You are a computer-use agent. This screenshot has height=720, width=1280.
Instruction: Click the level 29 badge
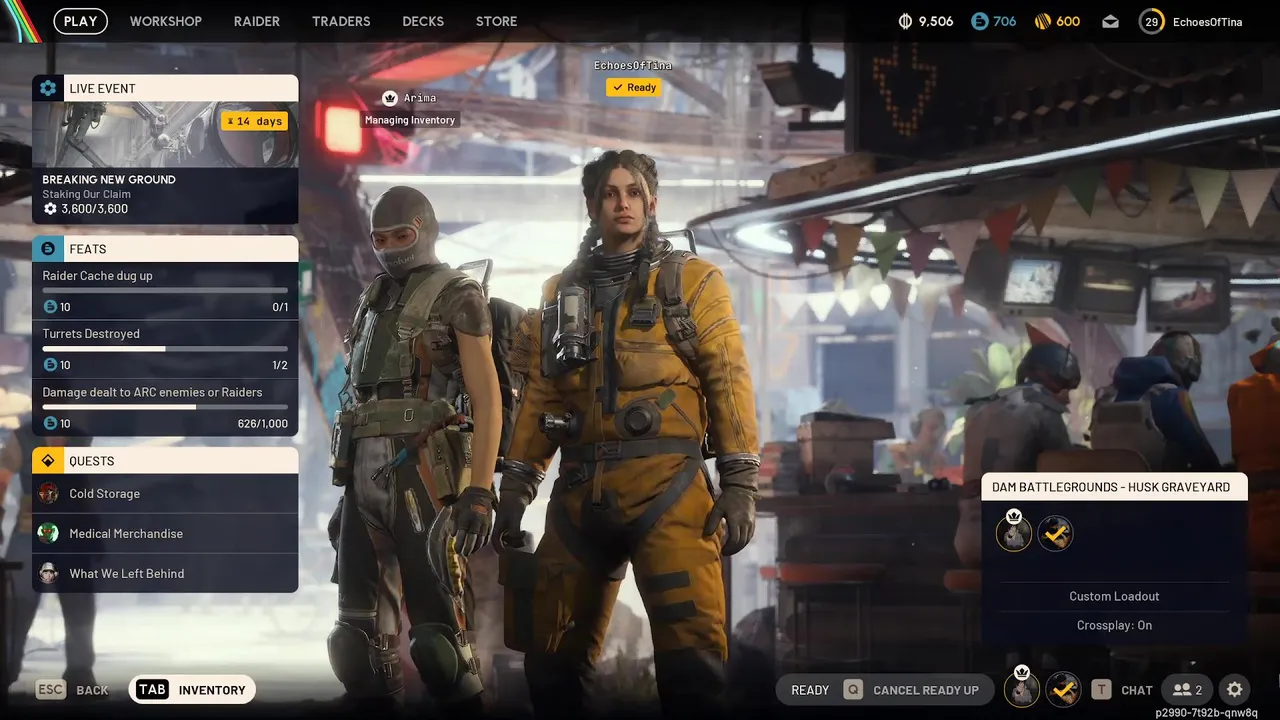click(1152, 21)
